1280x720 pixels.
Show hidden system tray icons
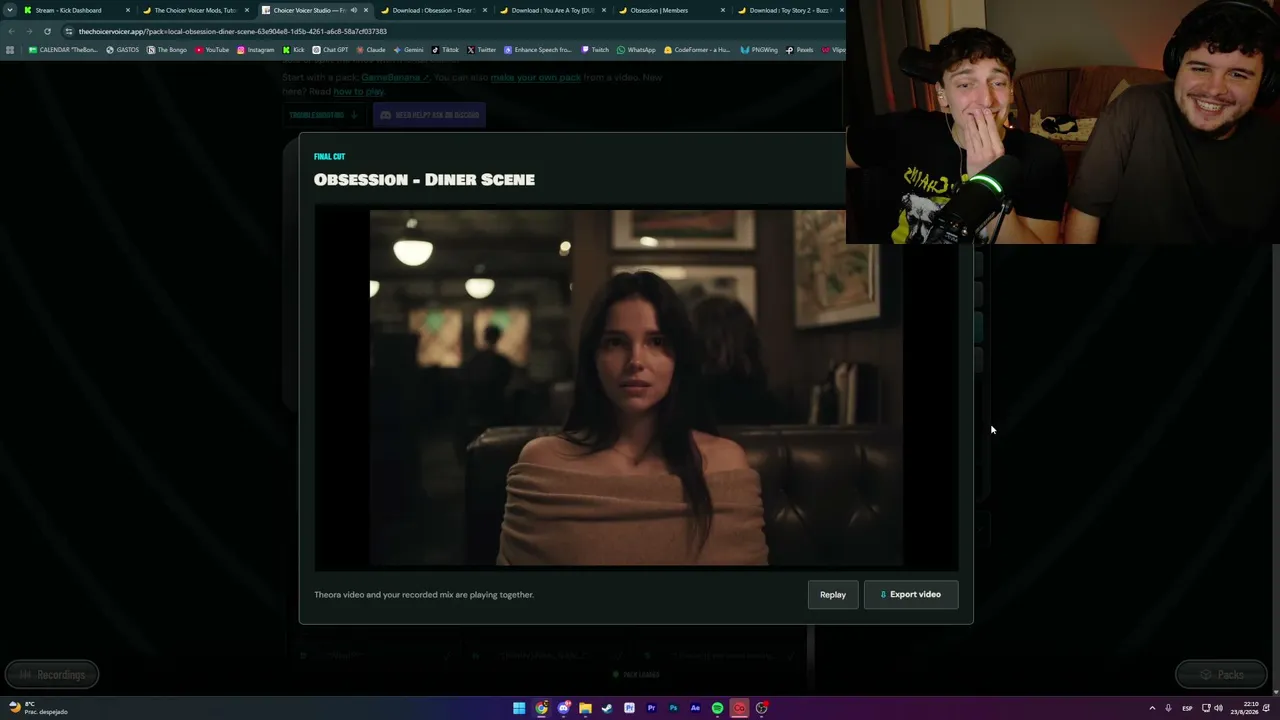click(x=1152, y=708)
